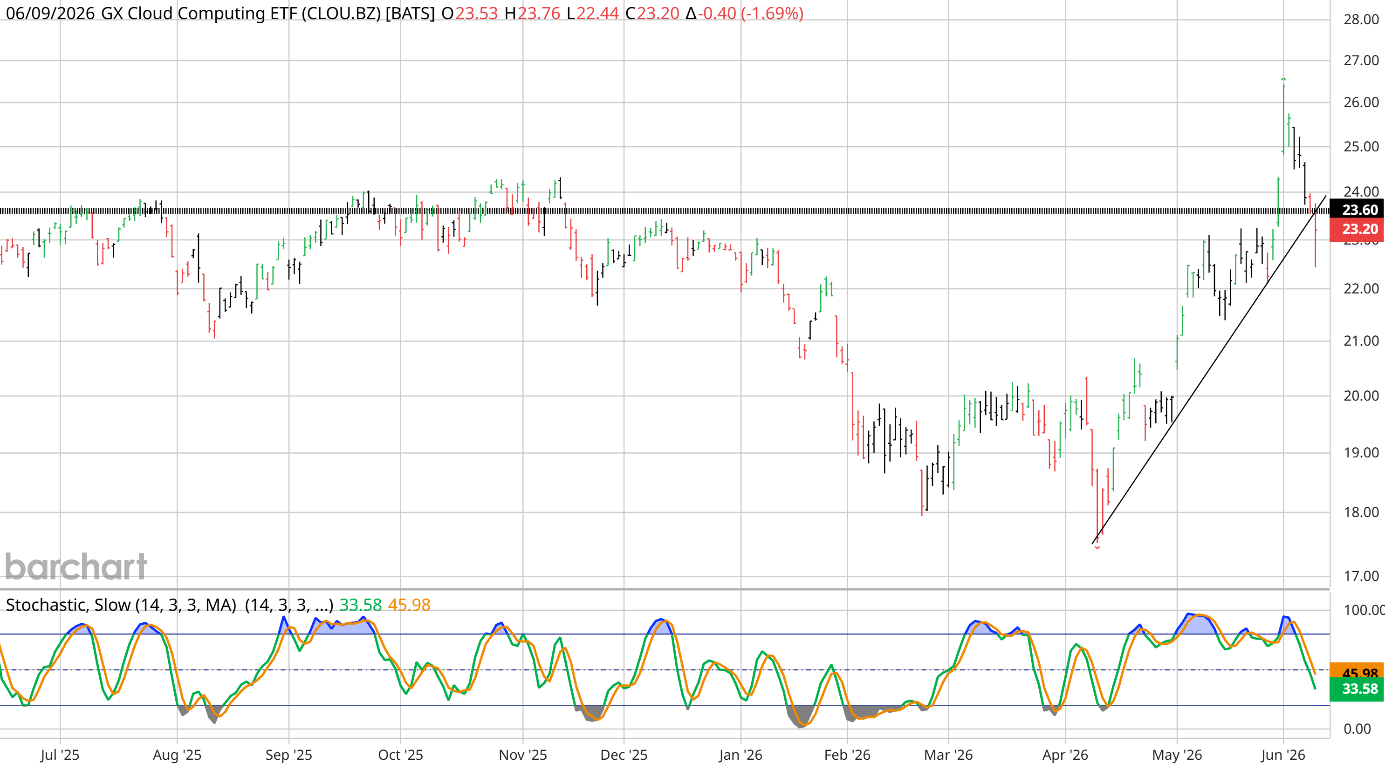Screen dimensions: 1385x770
Task: Click the [BATS] exchange label
Action: pos(411,14)
